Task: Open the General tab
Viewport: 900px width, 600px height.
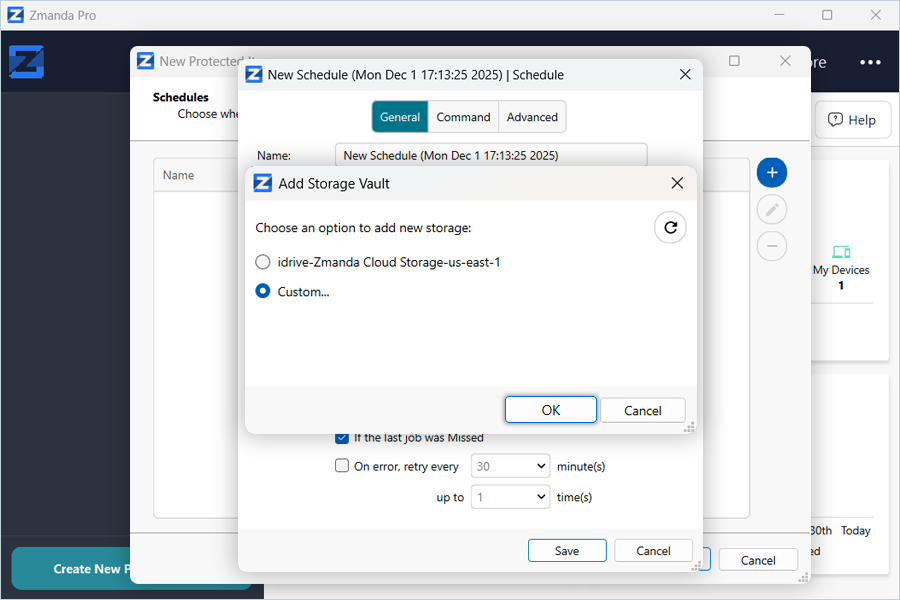Action: click(x=400, y=117)
